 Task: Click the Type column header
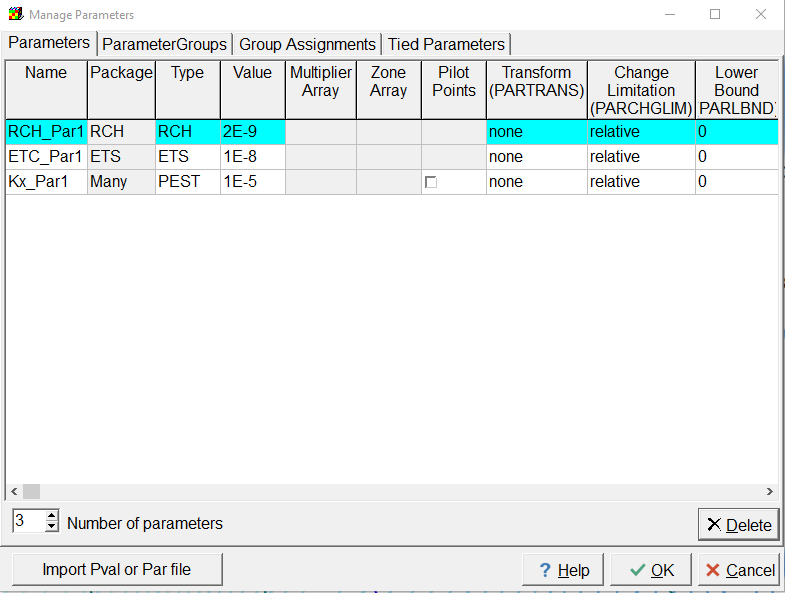tap(188, 90)
